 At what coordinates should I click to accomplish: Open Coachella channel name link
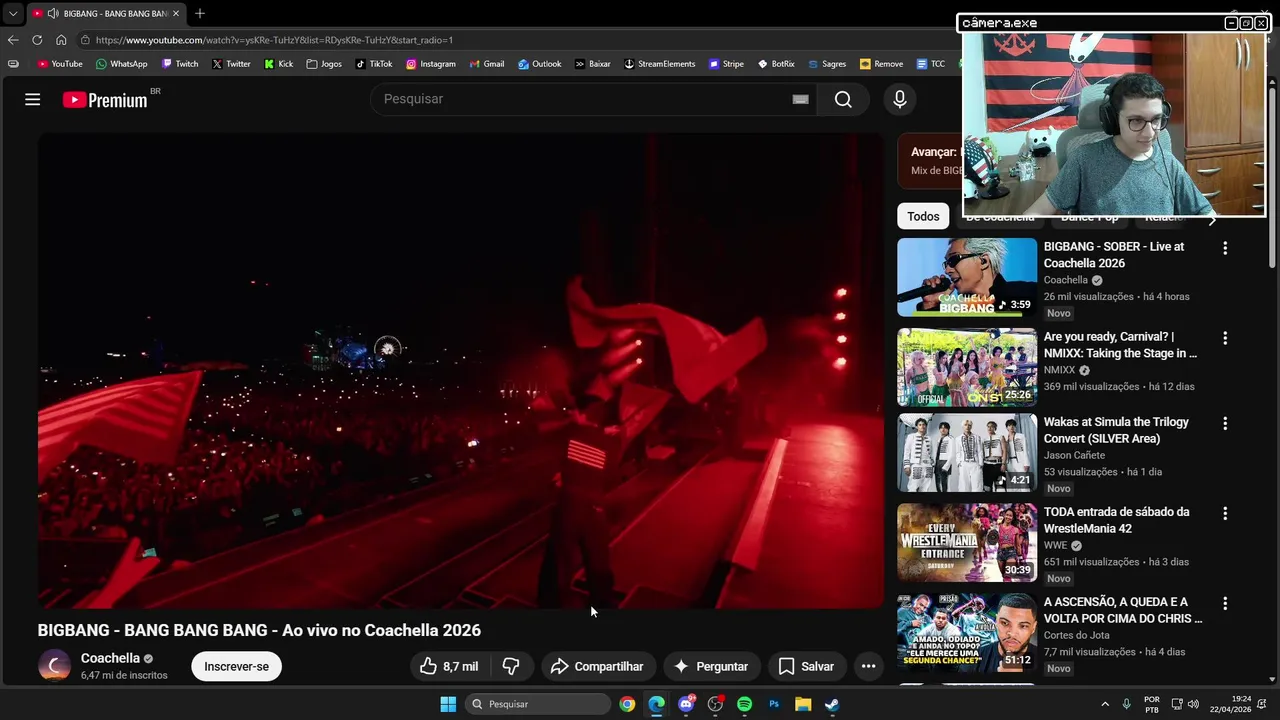point(110,658)
